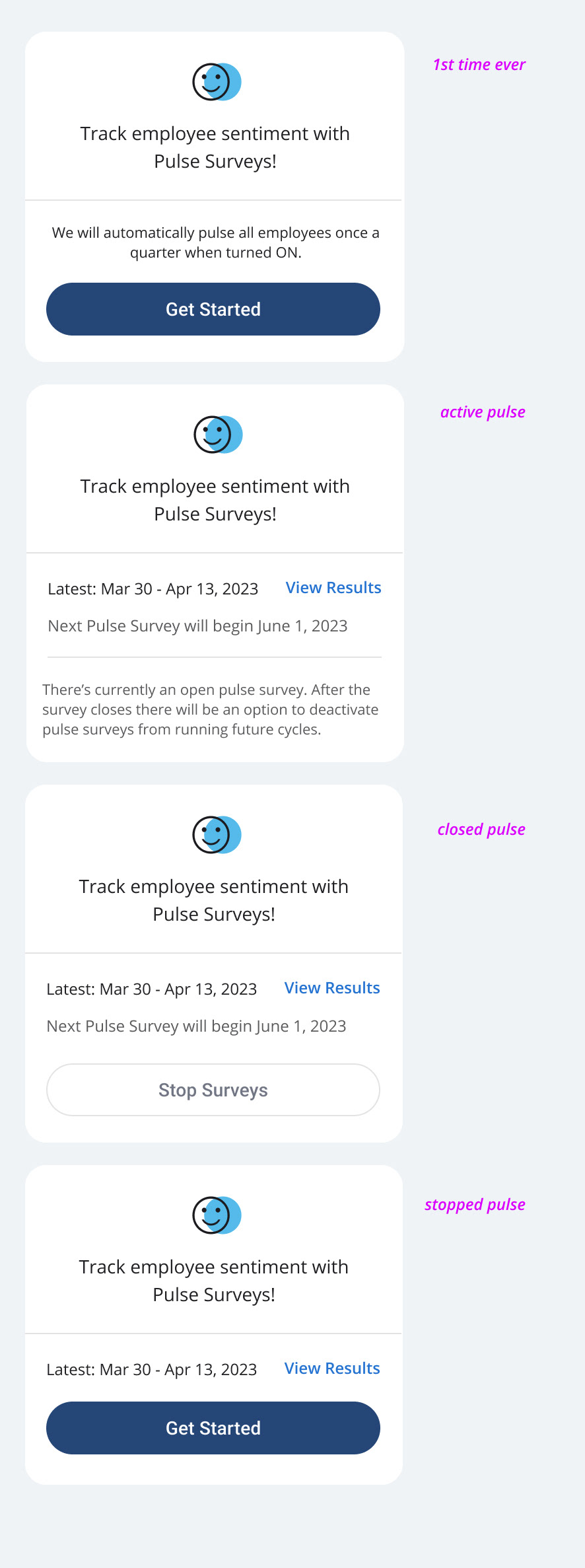Click the Stop Surveys button

point(213,1090)
